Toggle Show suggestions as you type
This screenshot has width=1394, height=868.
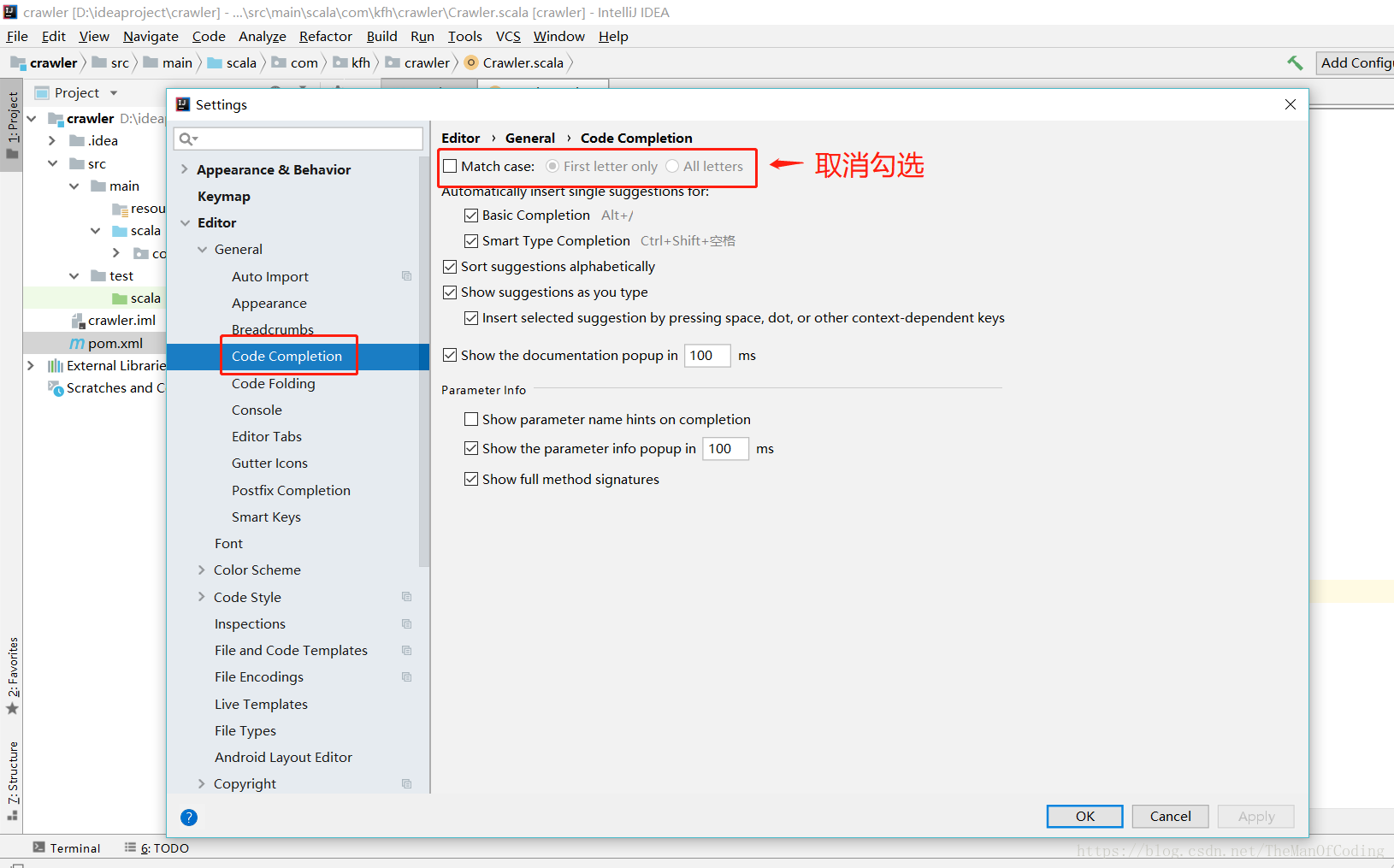coord(450,292)
